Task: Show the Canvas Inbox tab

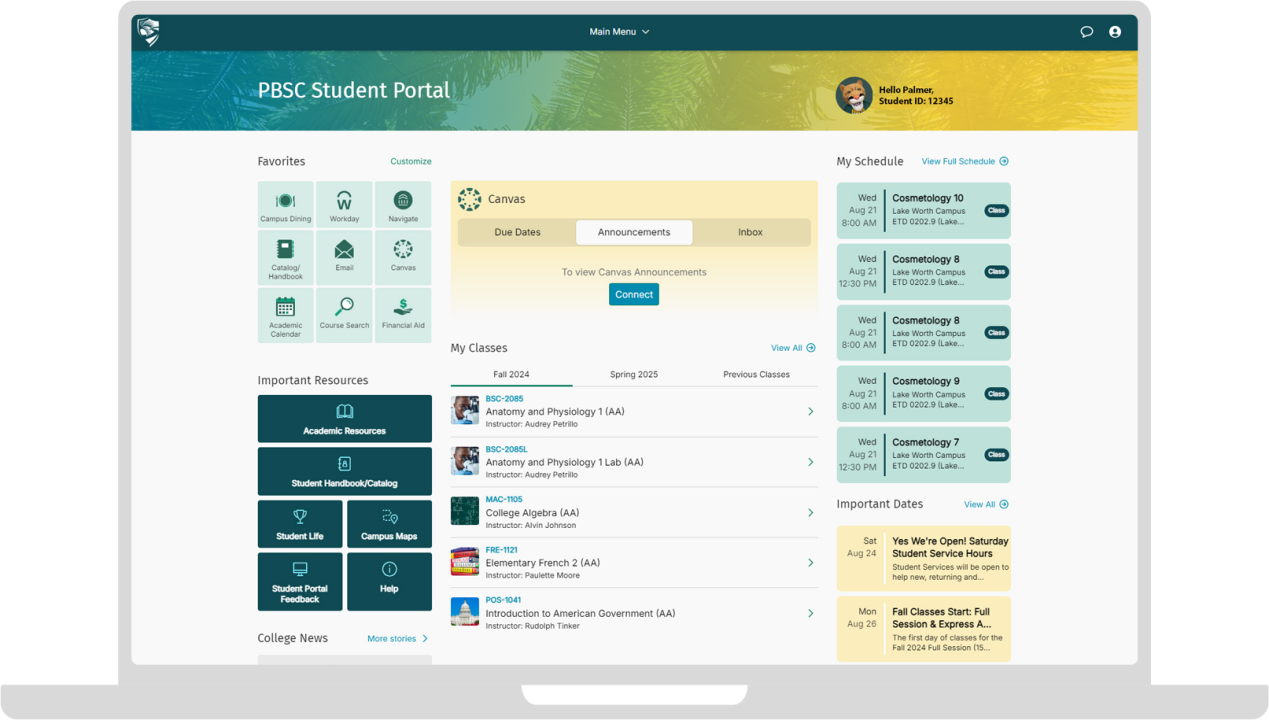Action: pos(750,232)
